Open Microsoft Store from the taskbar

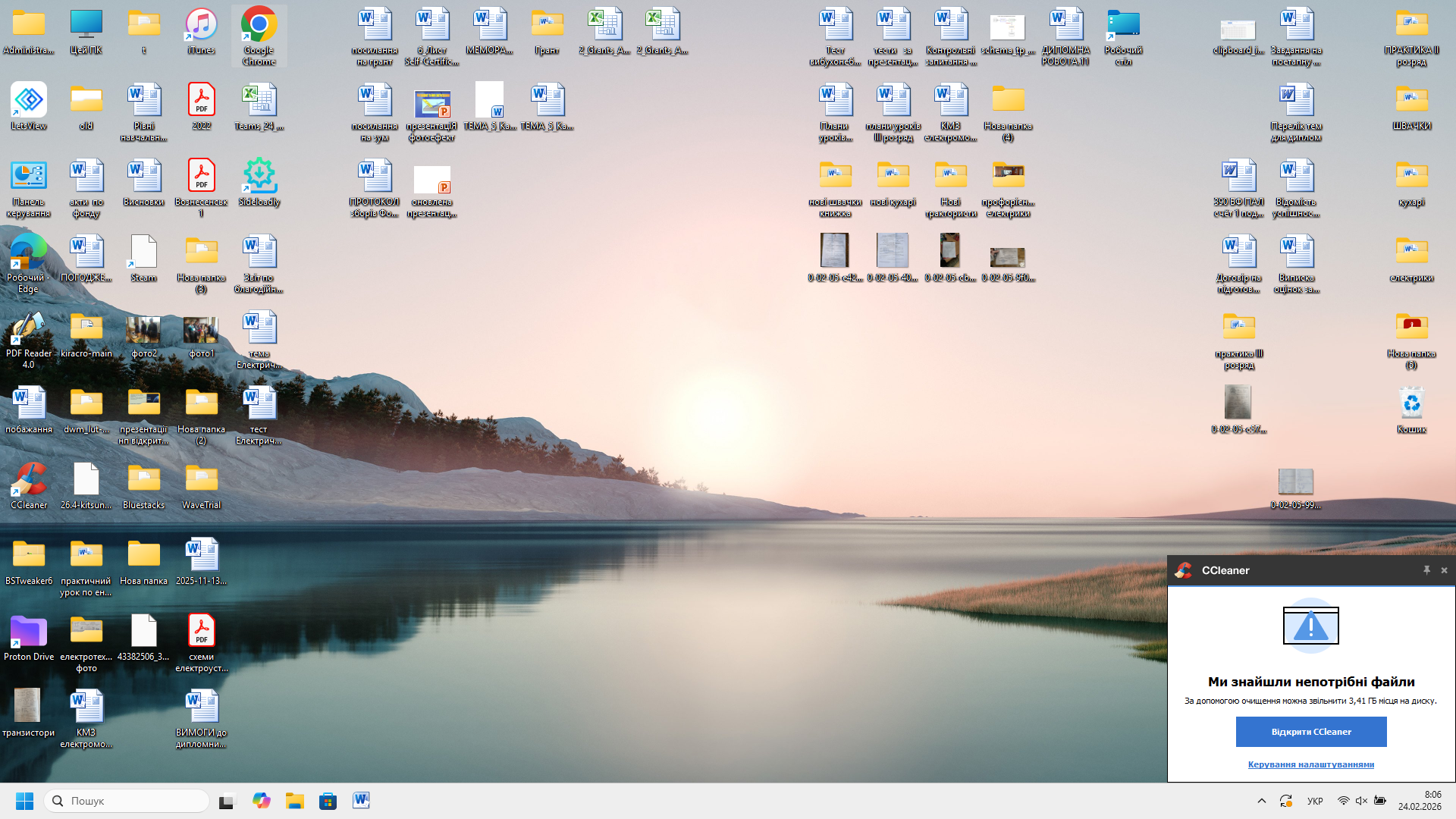pos(328,801)
